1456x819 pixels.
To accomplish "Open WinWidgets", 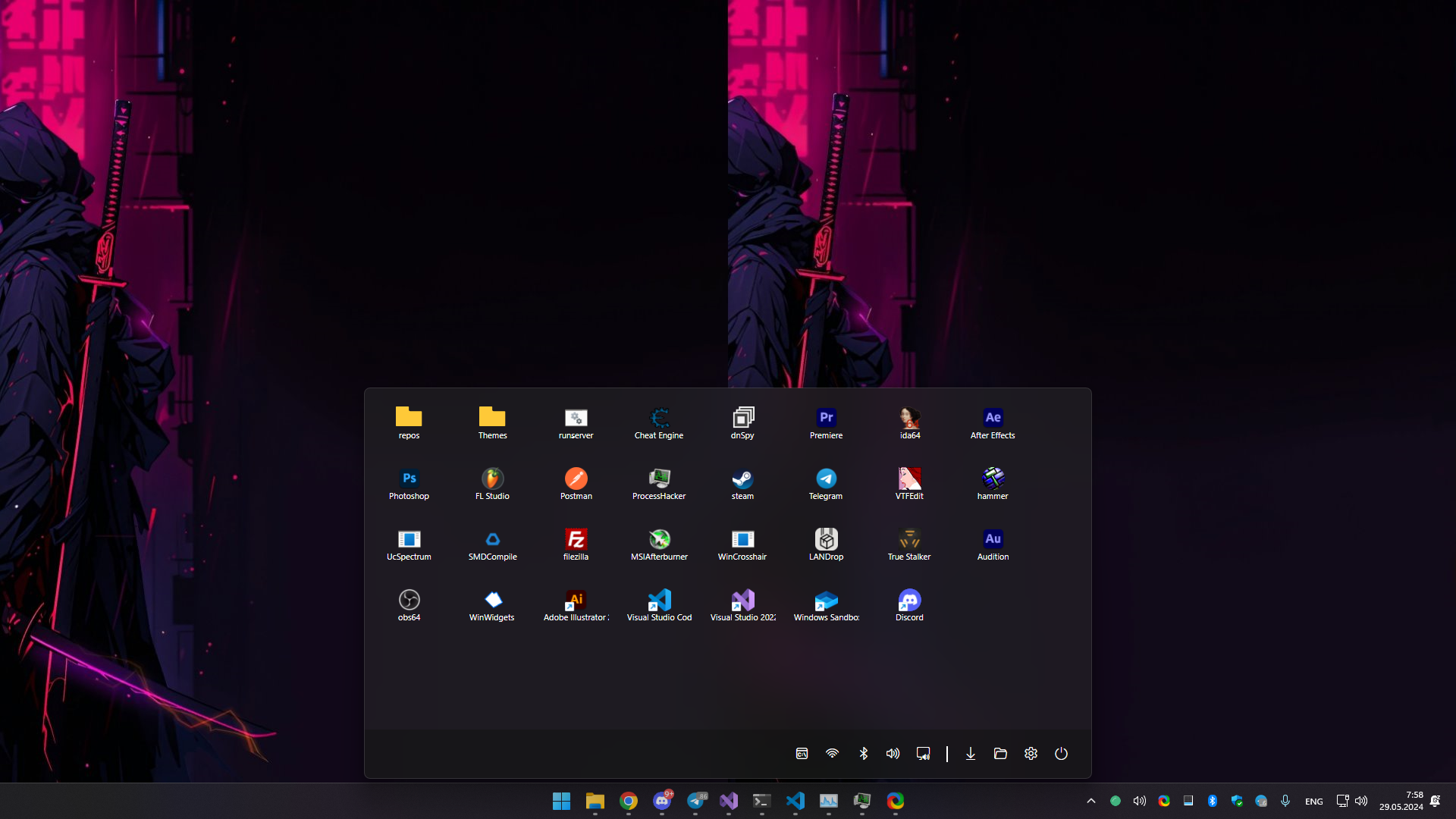I will pos(492,605).
